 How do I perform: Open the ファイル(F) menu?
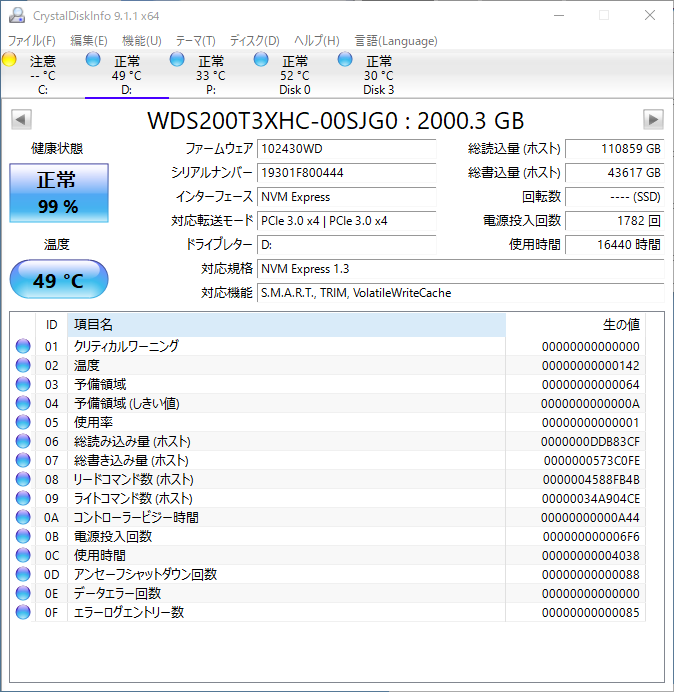[x=32, y=41]
